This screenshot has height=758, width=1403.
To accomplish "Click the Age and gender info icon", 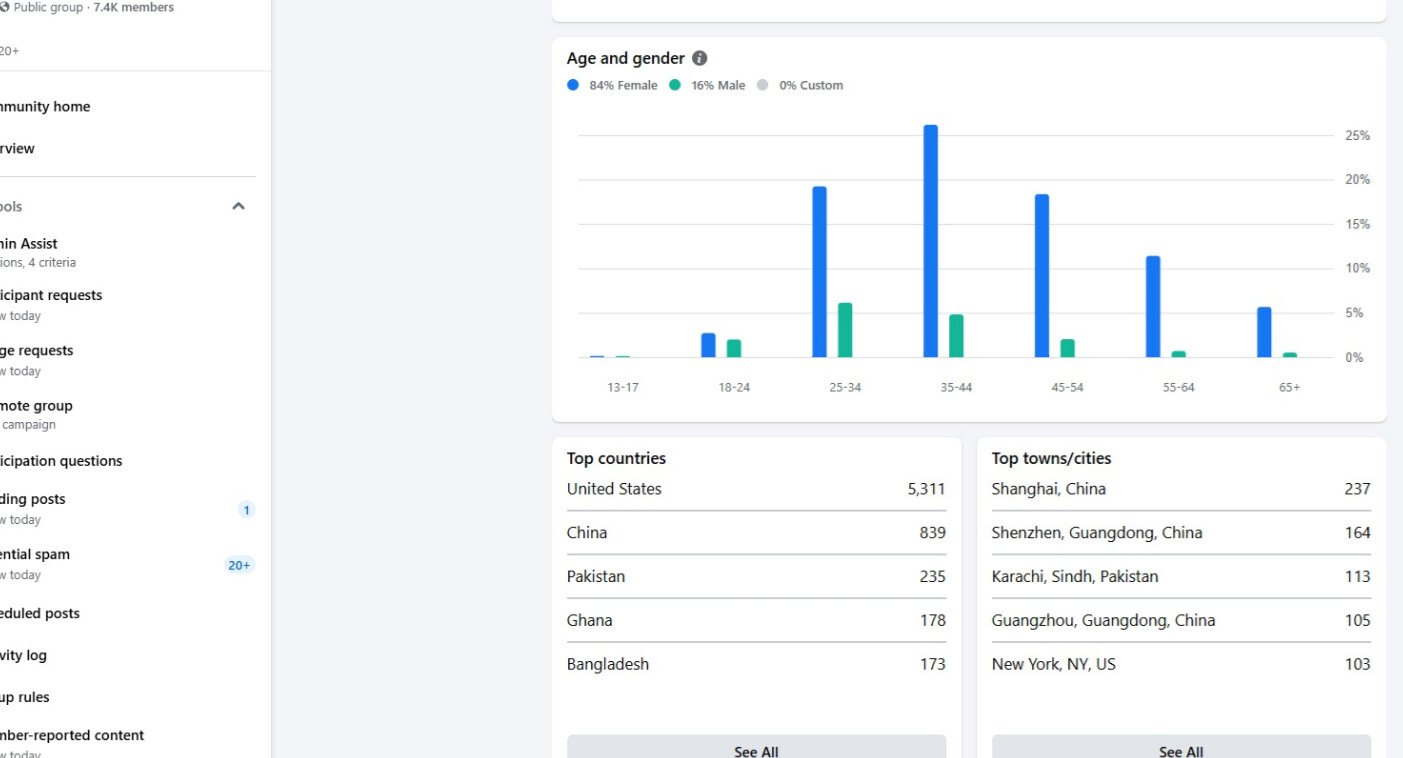I will 700,59.
